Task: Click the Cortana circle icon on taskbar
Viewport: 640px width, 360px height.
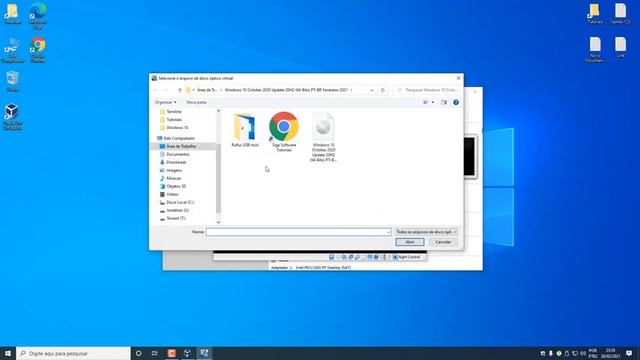Action: [x=138, y=353]
